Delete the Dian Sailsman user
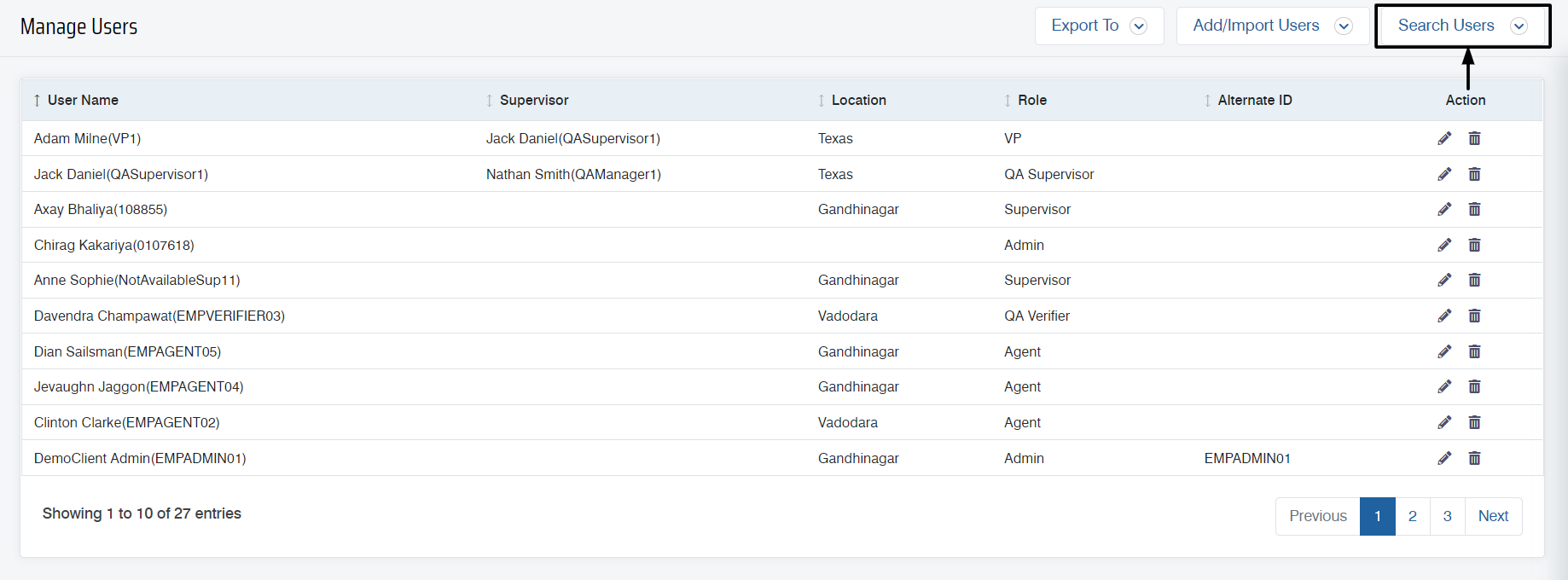 (x=1474, y=351)
